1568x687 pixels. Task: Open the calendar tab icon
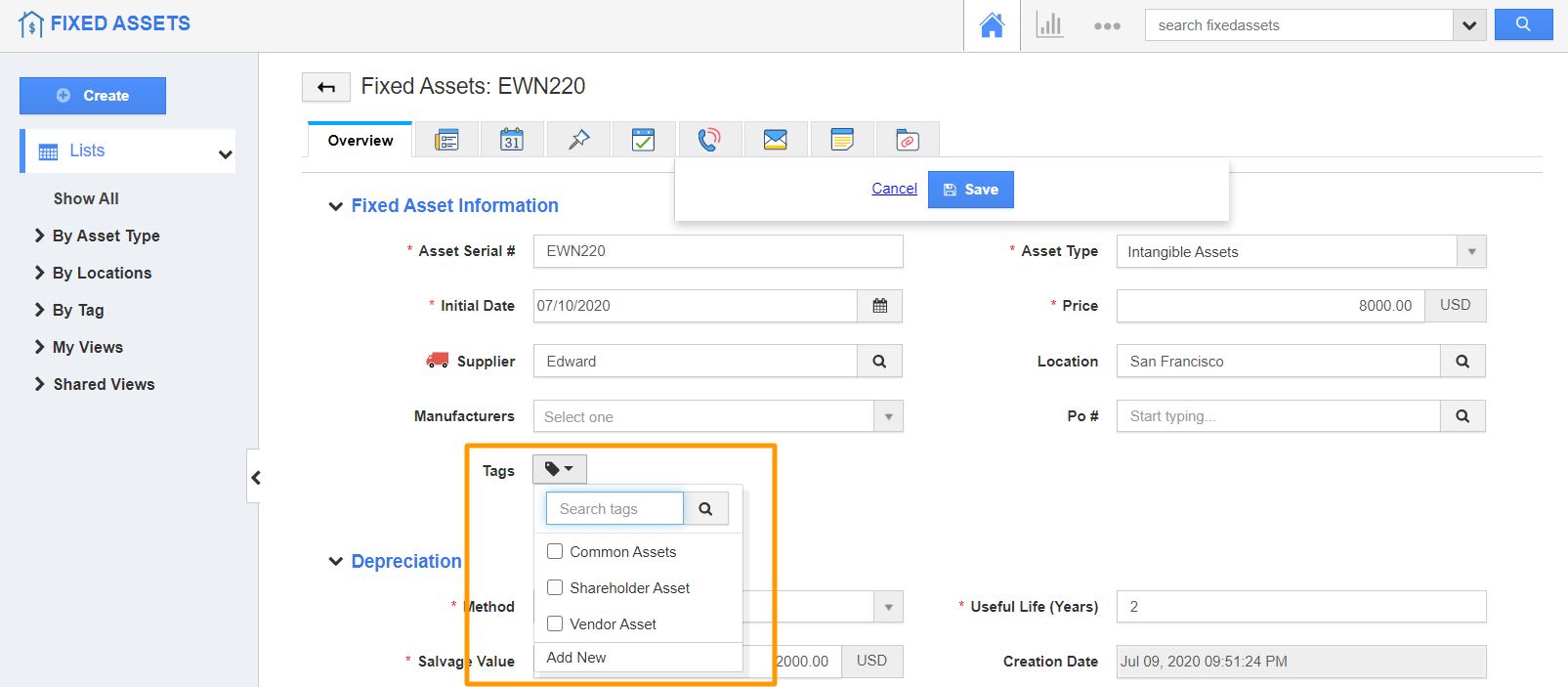512,140
